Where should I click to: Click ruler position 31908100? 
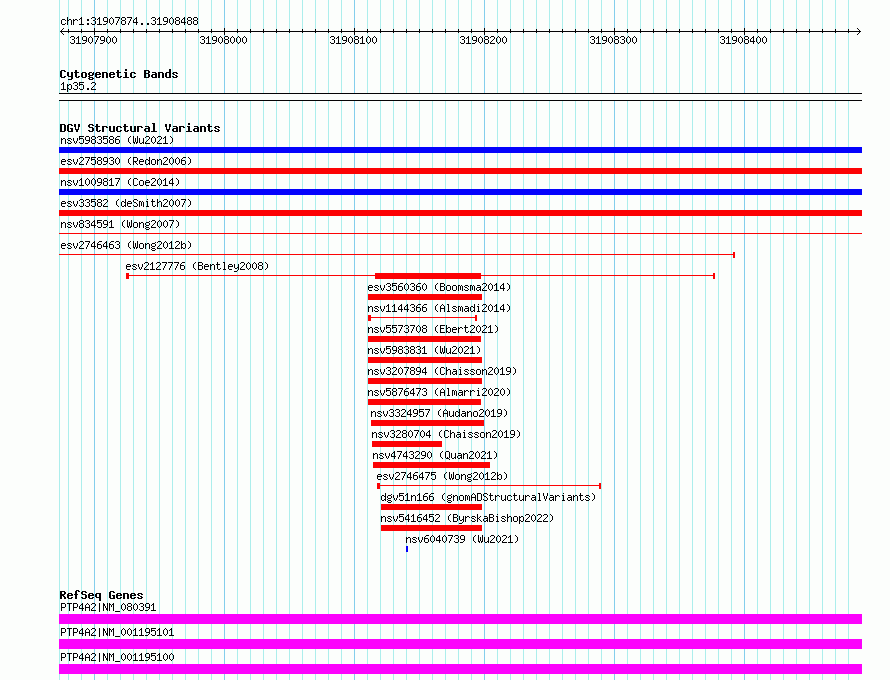pos(354,40)
